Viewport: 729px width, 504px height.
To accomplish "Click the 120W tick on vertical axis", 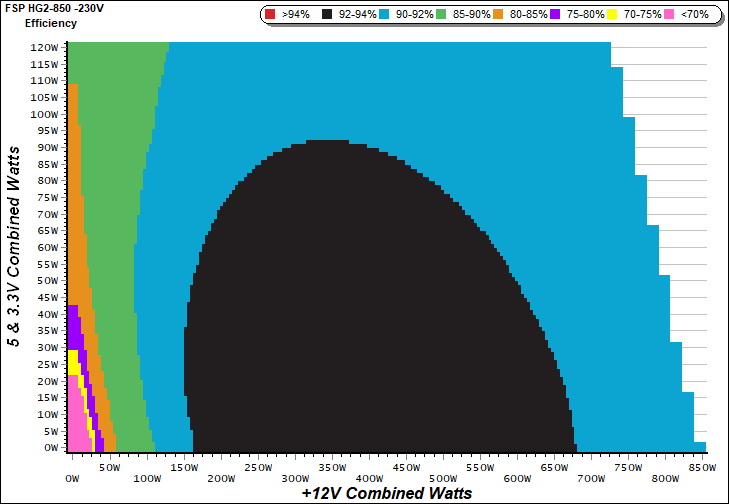I will click(43, 47).
